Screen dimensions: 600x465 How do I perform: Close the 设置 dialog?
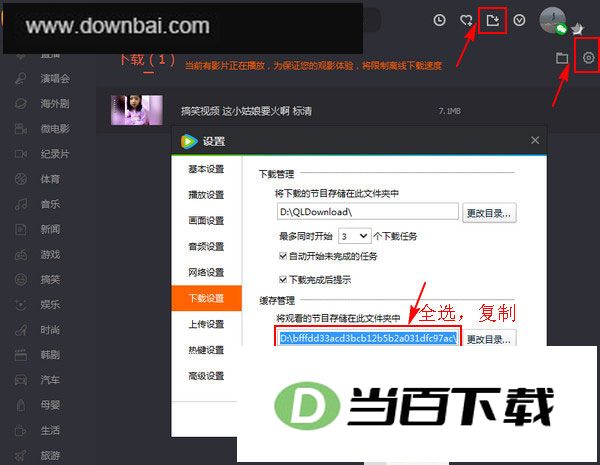click(535, 140)
